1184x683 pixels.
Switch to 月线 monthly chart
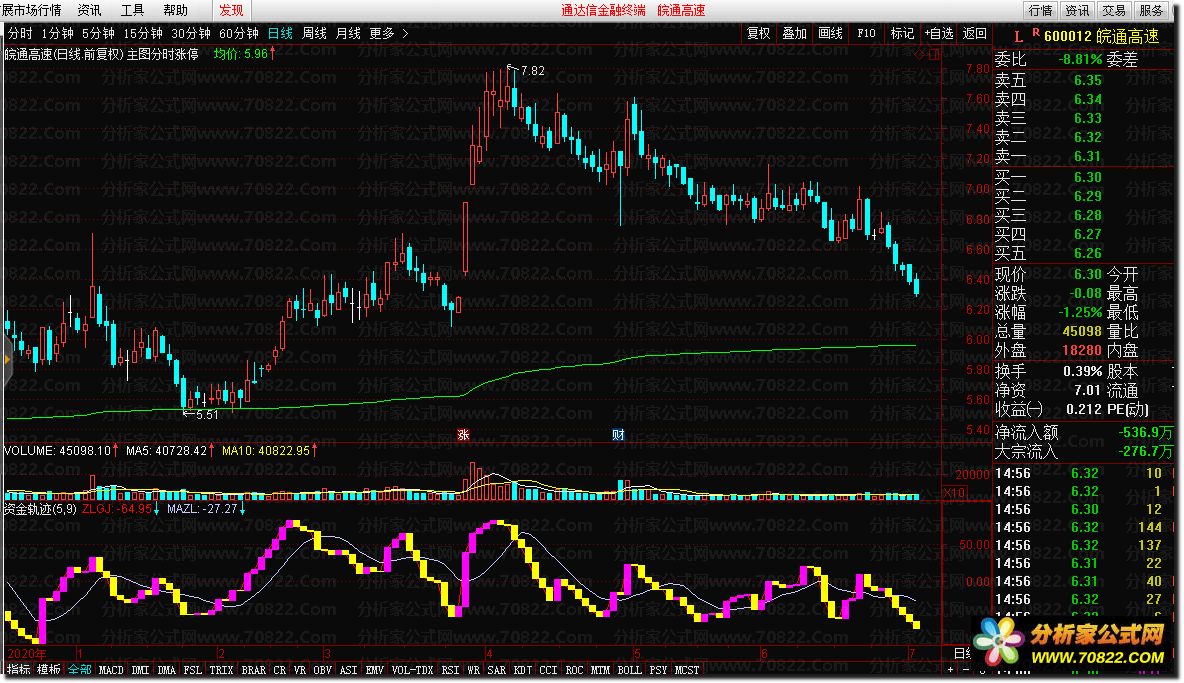tap(348, 33)
